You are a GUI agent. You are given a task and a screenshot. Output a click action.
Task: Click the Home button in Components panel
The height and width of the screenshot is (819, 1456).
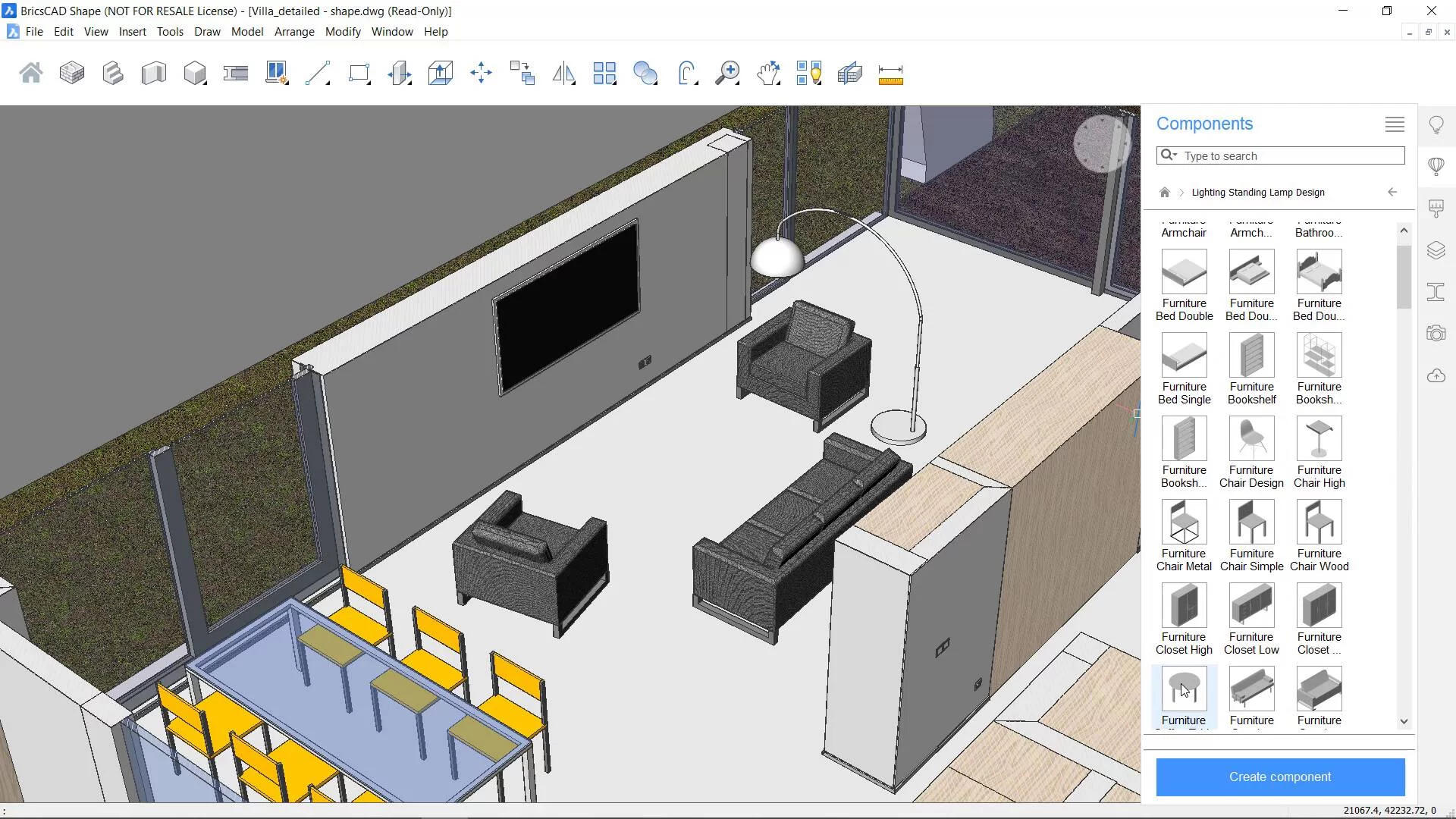point(1165,192)
